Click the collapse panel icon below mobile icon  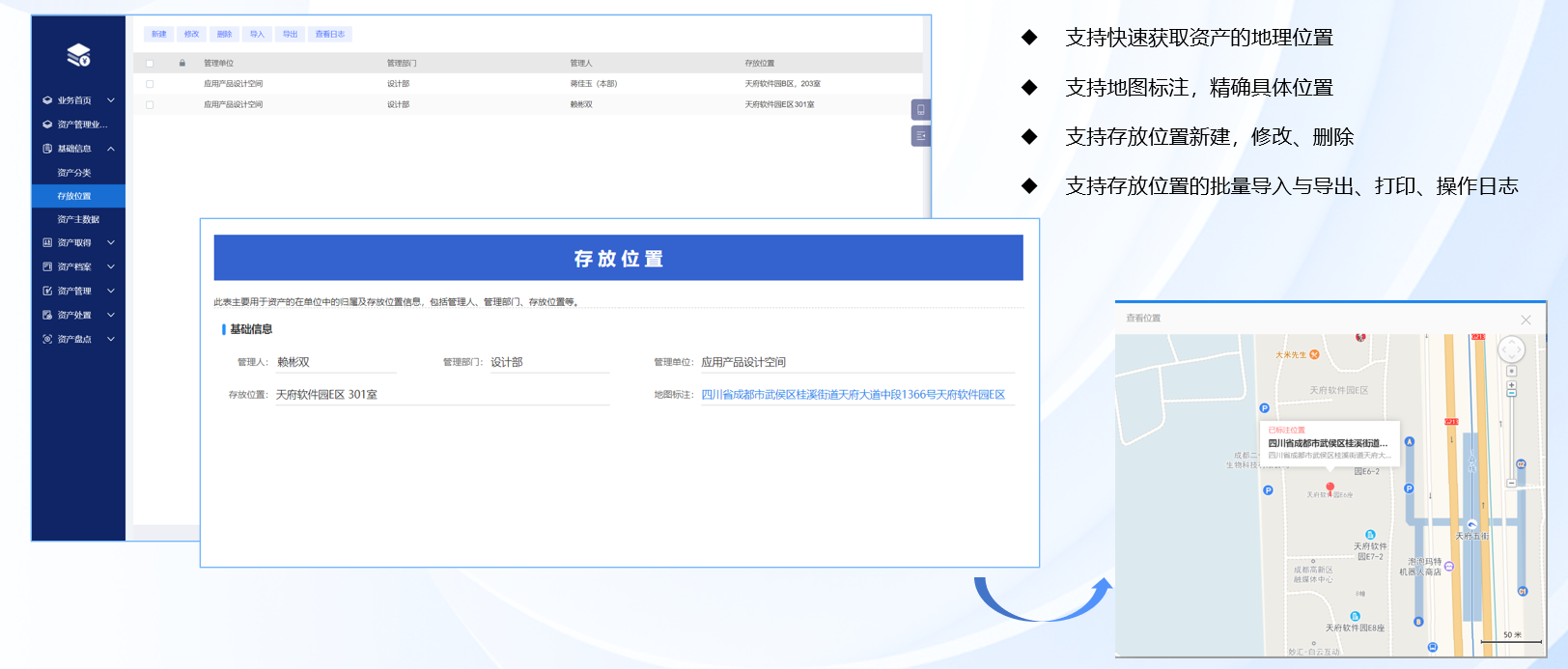click(x=920, y=136)
